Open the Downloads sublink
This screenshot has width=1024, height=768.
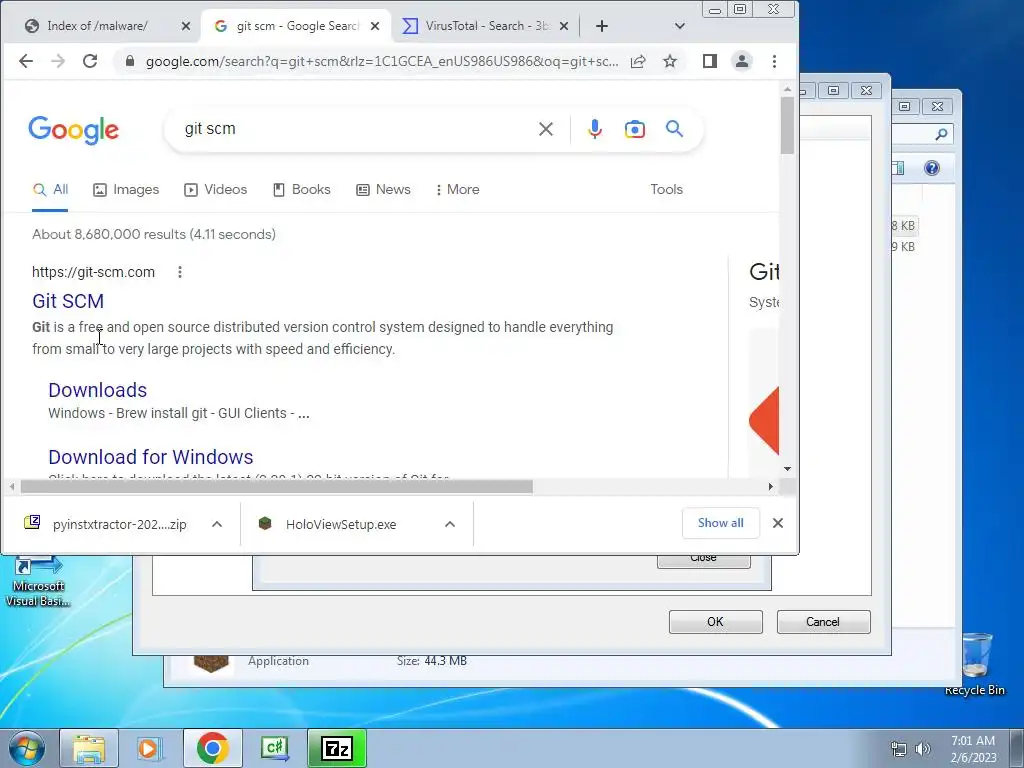point(97,390)
